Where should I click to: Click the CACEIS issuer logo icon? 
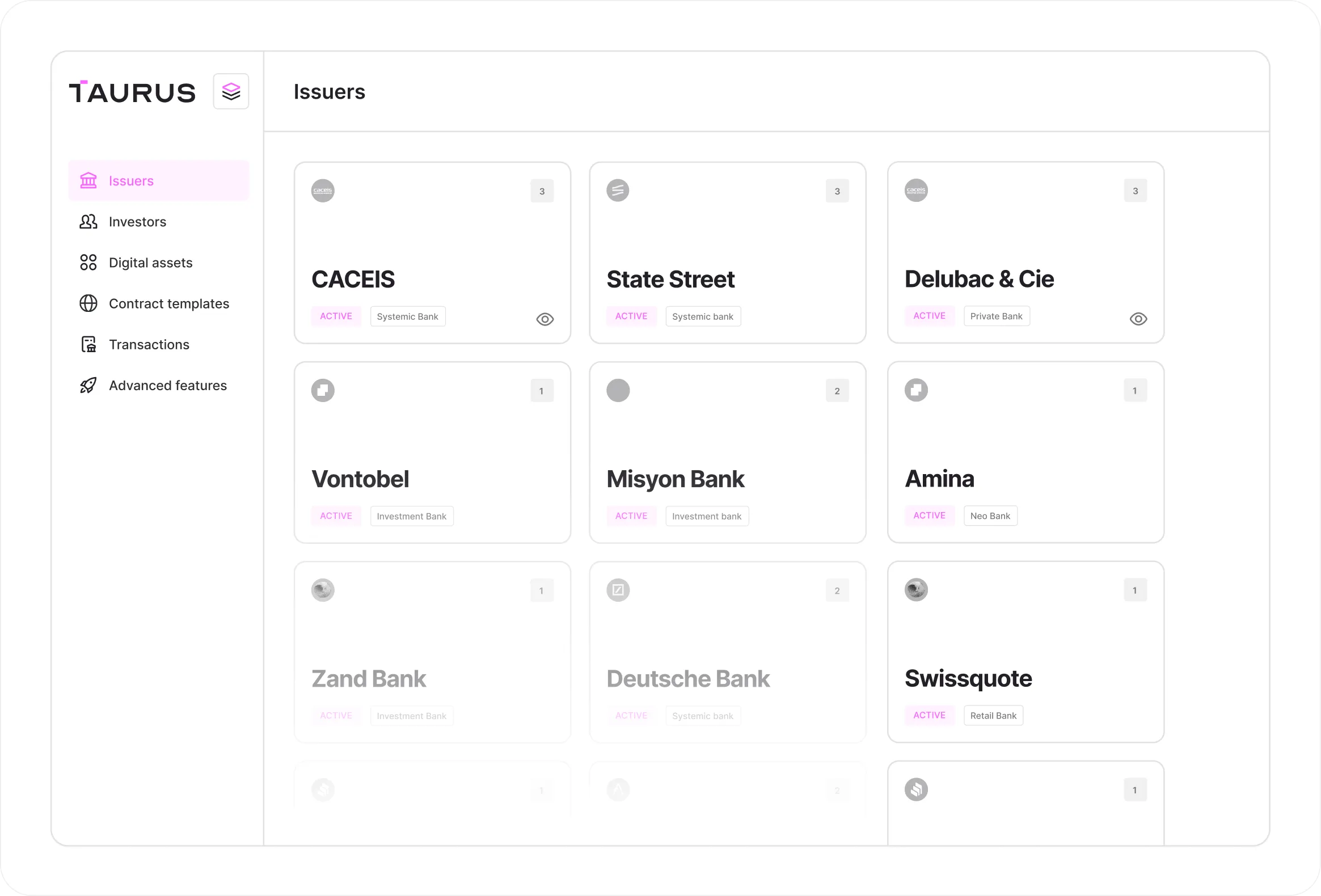pyautogui.click(x=323, y=191)
